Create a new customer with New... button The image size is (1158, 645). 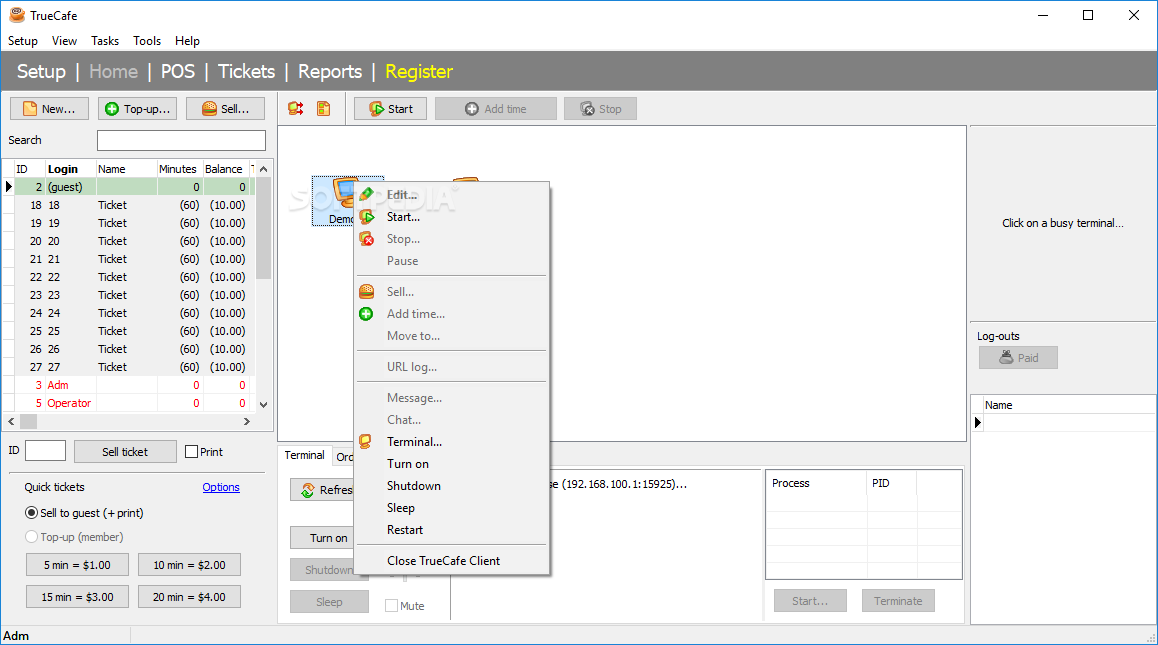tap(49, 109)
